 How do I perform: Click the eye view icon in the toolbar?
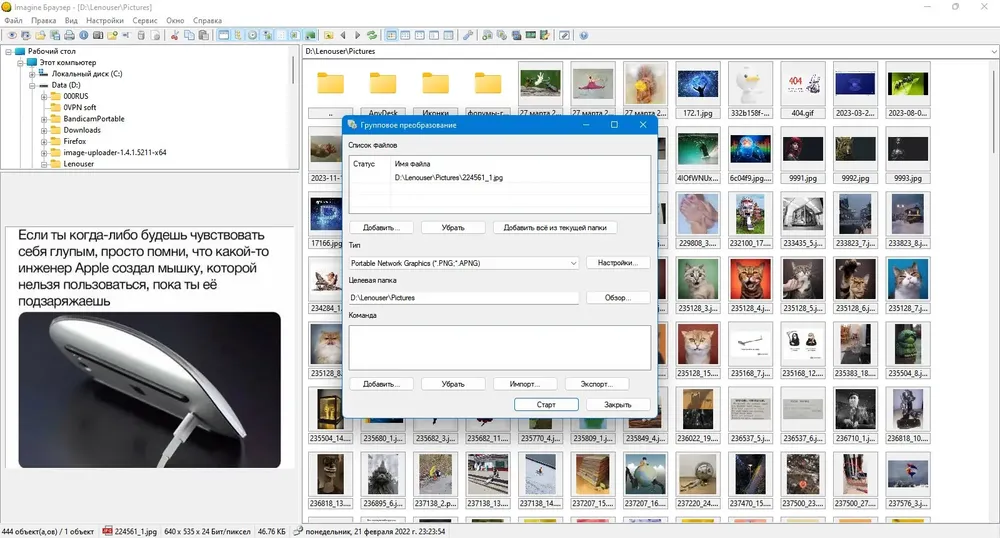[x=12, y=36]
